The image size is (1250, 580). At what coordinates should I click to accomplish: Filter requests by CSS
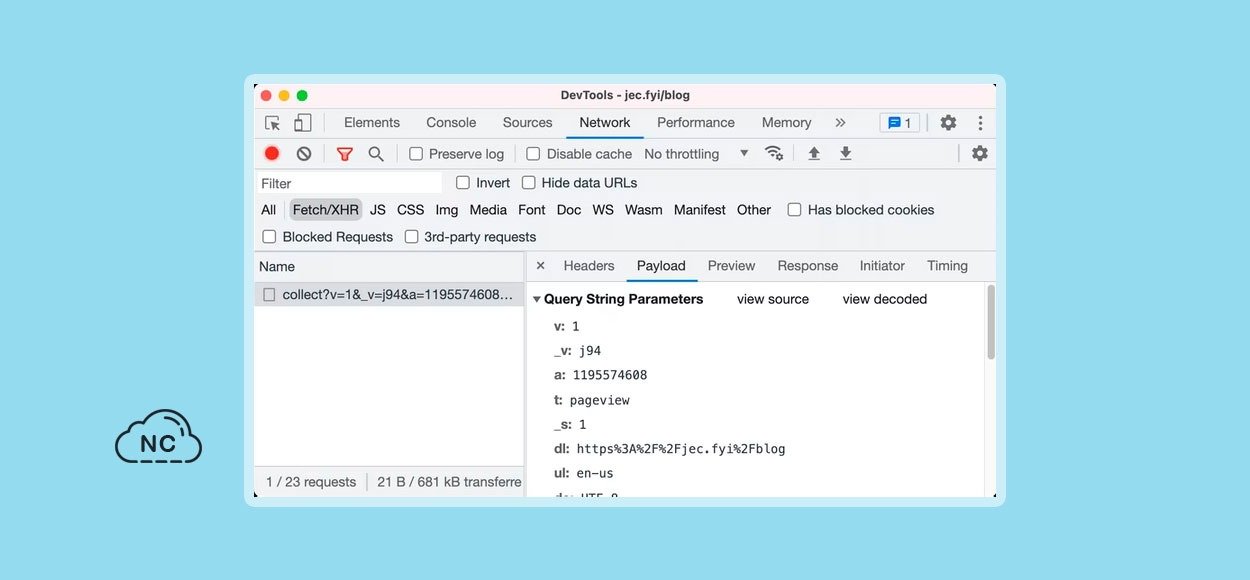(411, 210)
